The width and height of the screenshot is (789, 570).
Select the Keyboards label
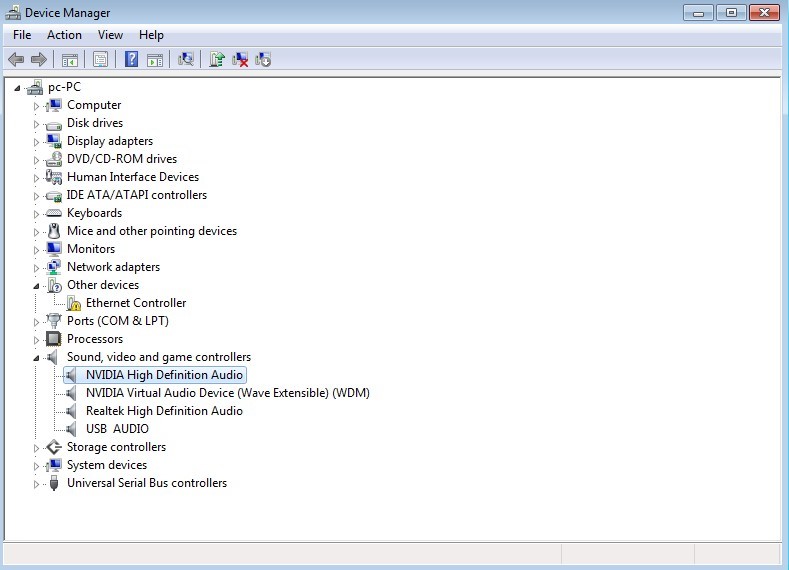pyautogui.click(x=95, y=213)
